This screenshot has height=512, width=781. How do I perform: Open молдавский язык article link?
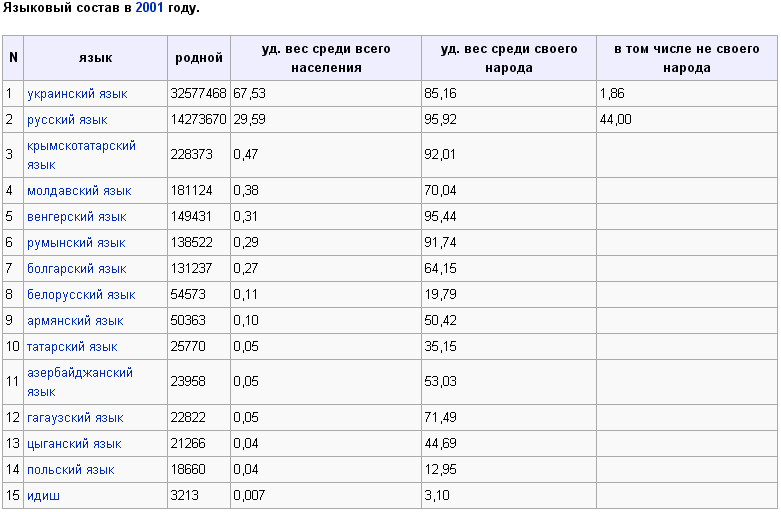[x=79, y=191]
